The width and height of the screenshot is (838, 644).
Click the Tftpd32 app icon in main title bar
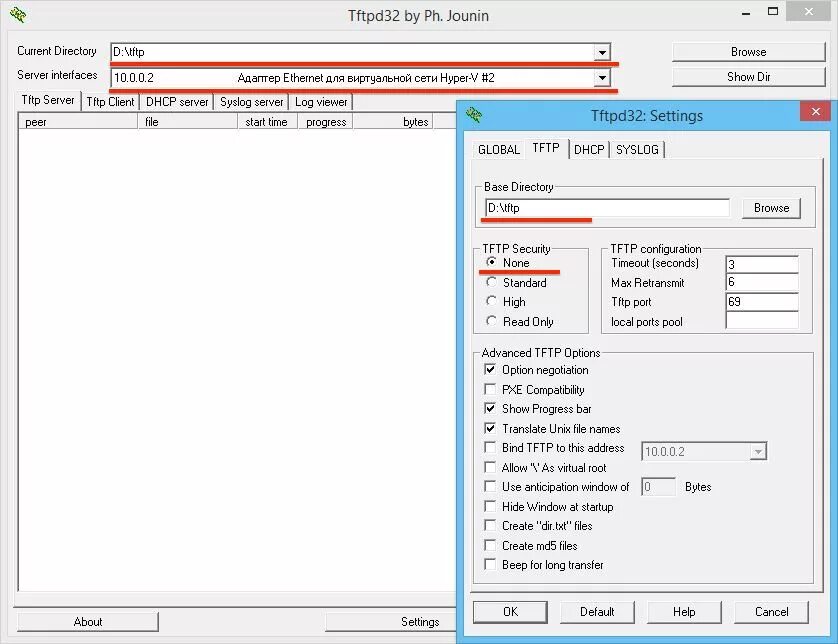(18, 14)
